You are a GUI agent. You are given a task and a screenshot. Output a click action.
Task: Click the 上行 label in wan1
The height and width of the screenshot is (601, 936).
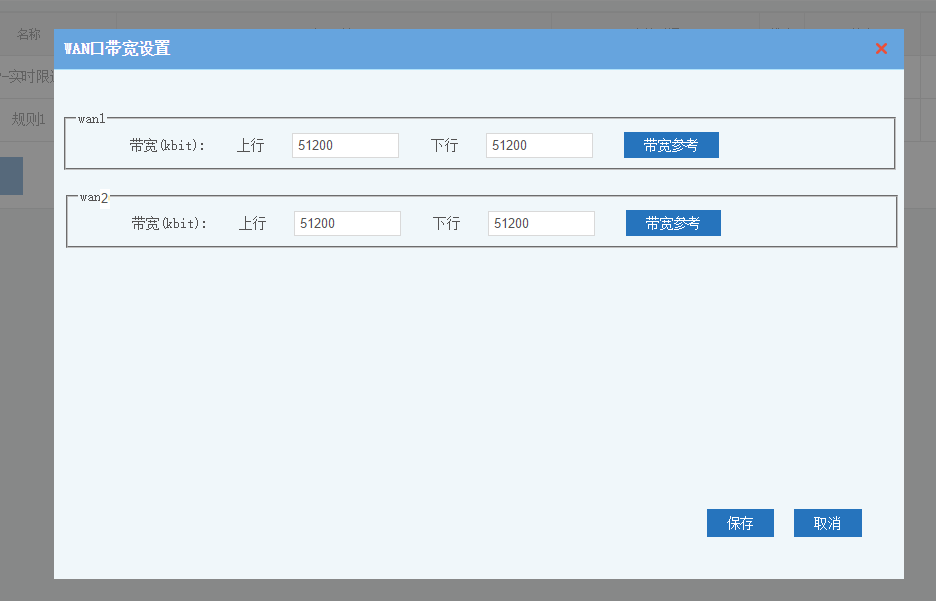pos(250,146)
